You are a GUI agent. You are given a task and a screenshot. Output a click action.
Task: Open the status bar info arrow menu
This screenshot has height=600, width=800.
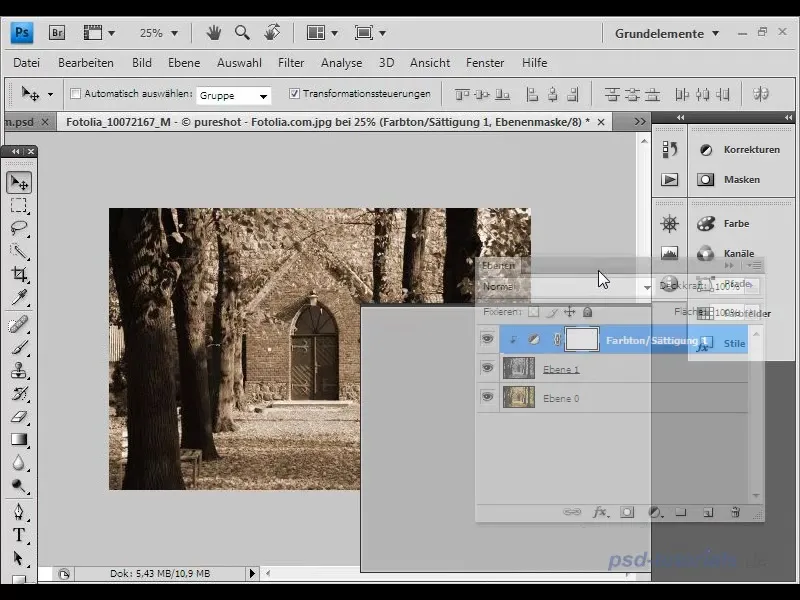point(252,573)
